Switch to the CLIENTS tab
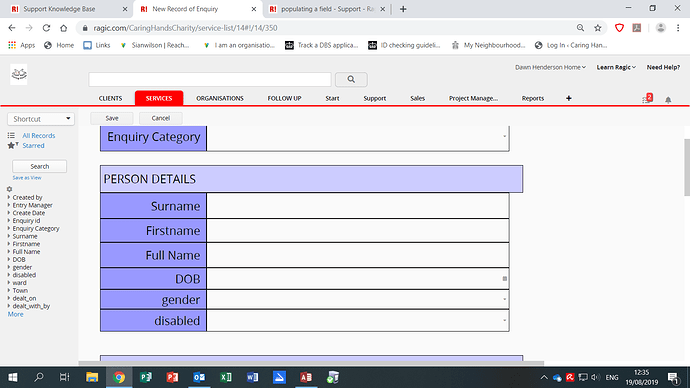The height and width of the screenshot is (388, 690). [110, 98]
